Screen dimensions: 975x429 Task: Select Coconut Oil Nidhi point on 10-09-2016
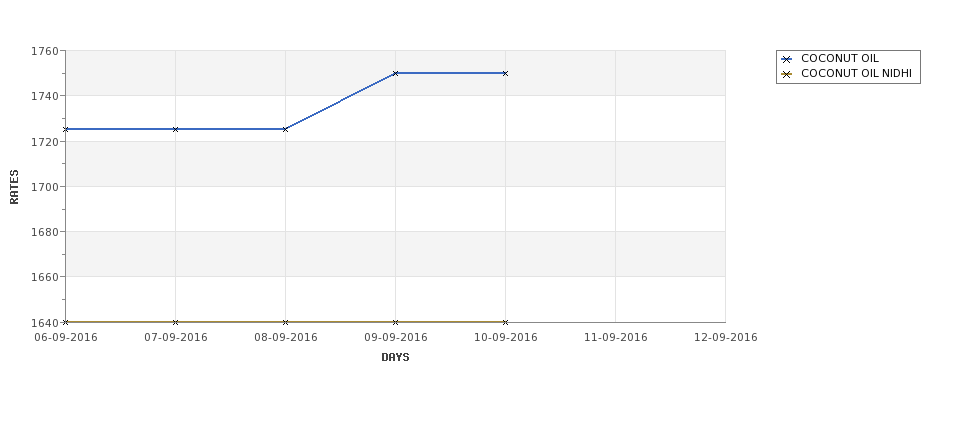coord(506,322)
